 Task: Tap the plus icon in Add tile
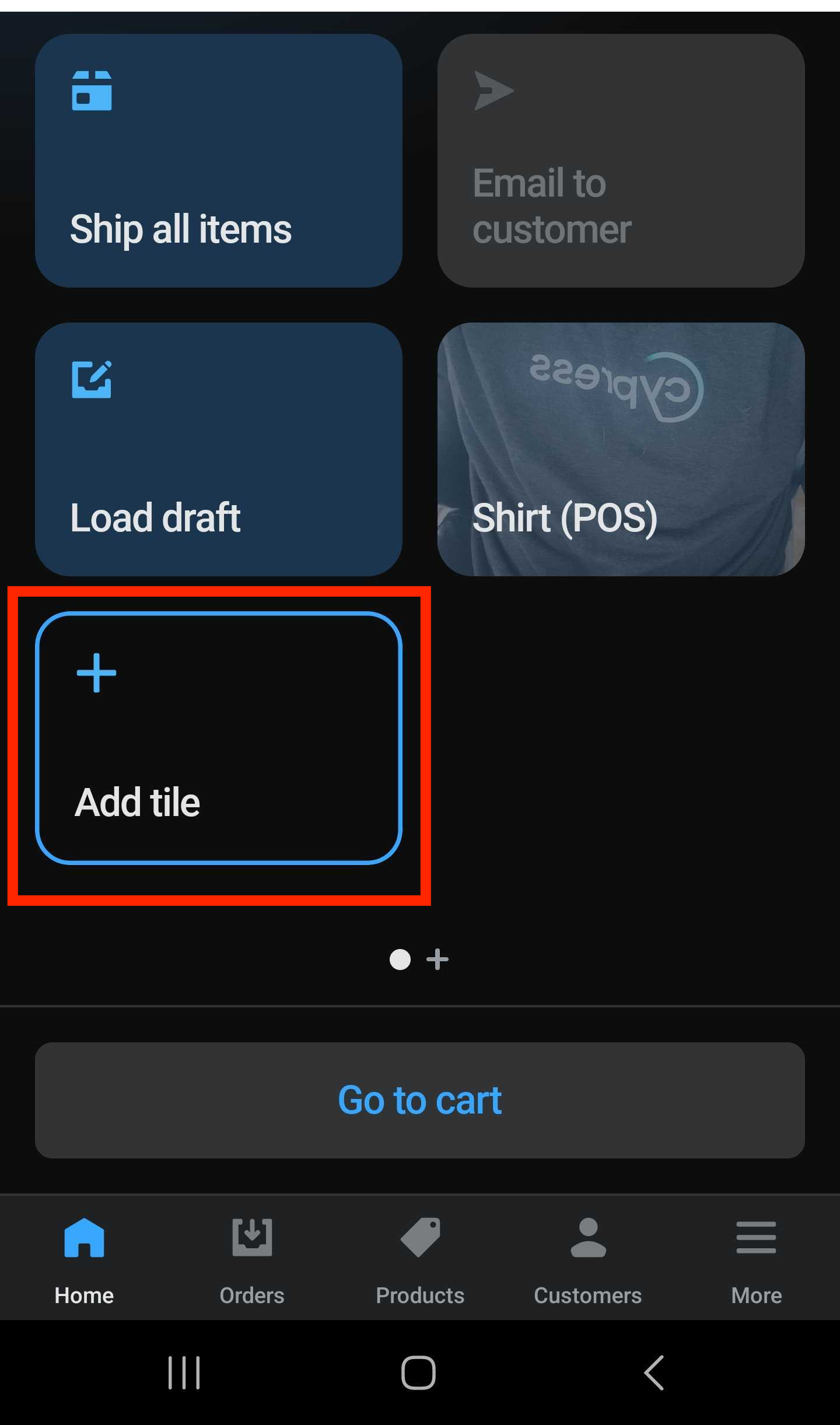coord(96,673)
